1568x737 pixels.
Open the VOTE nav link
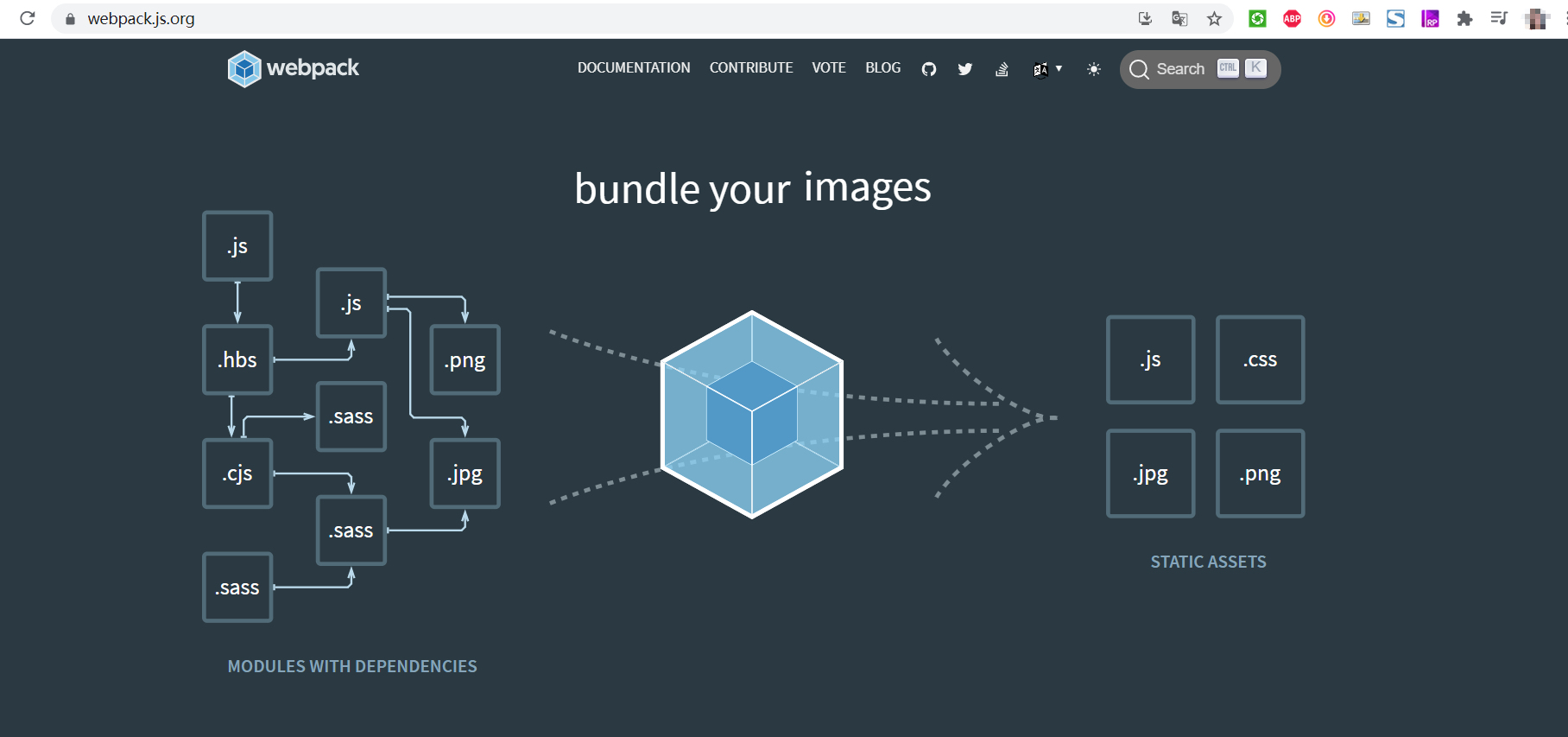coord(829,67)
